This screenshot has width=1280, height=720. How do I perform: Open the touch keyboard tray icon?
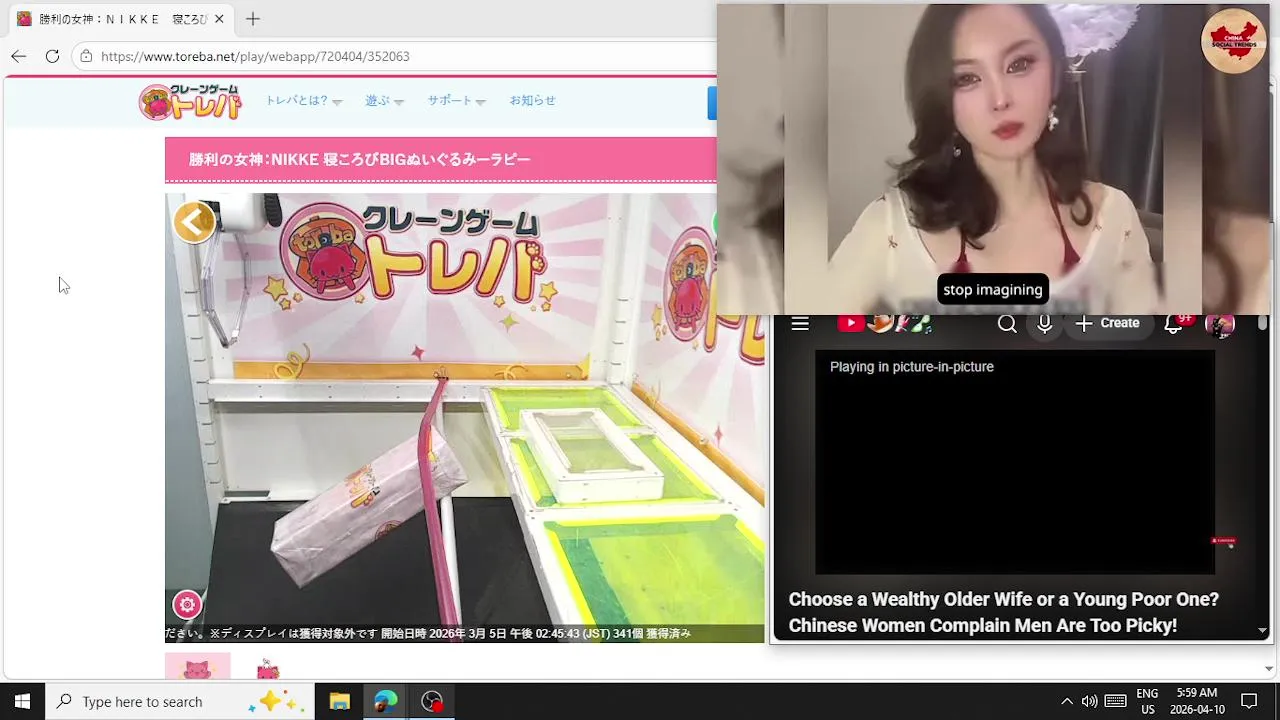coord(1115,701)
